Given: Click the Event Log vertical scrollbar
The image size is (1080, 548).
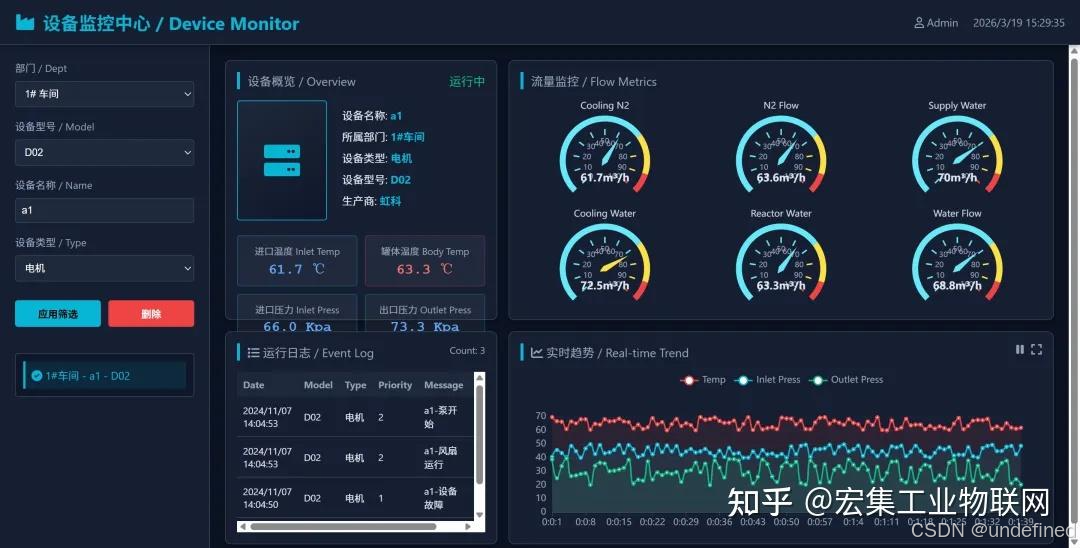Looking at the screenshot, I should click(479, 434).
